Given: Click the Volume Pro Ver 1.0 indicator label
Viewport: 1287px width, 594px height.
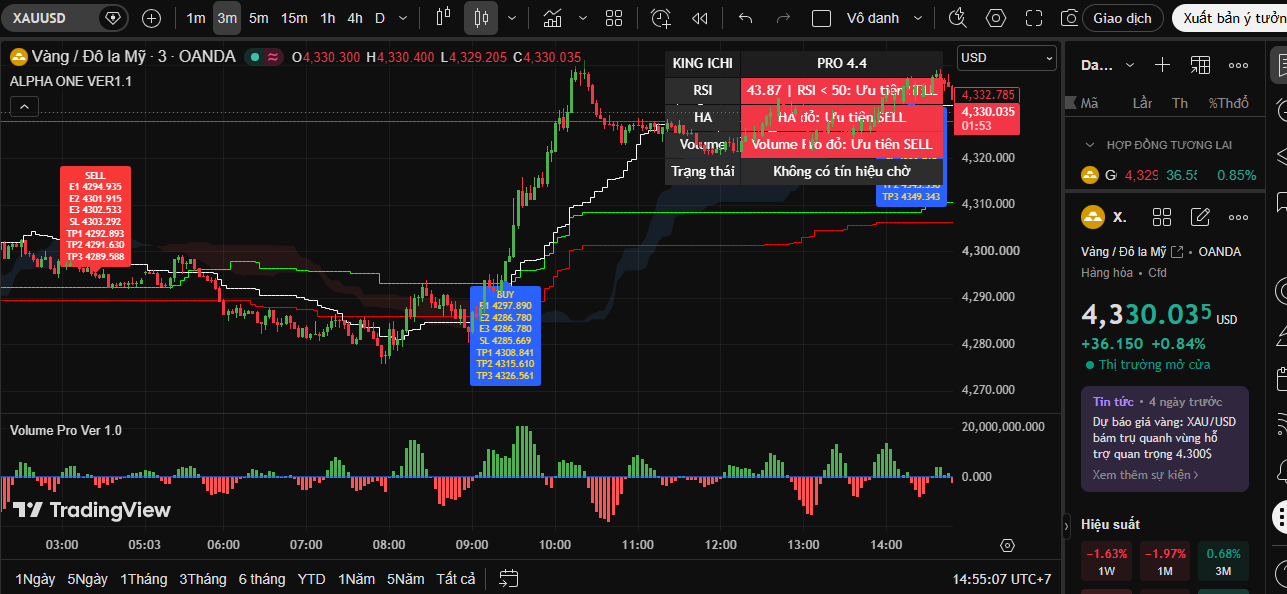Looking at the screenshot, I should 66,430.
